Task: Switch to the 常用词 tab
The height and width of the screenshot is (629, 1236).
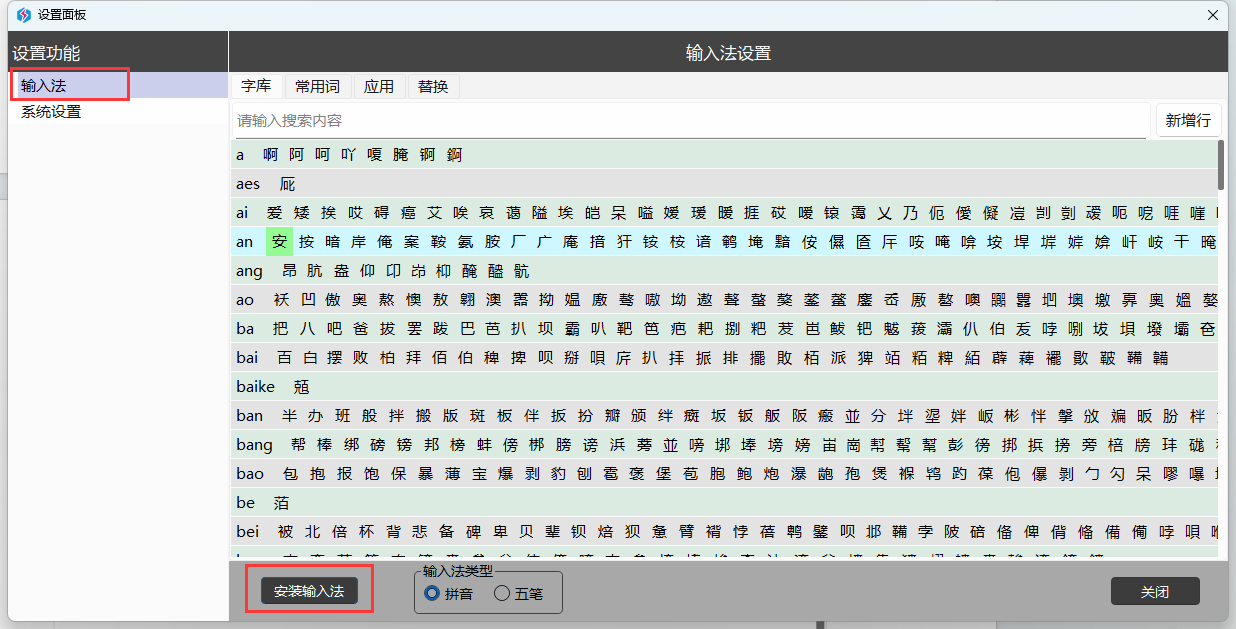Action: click(317, 87)
